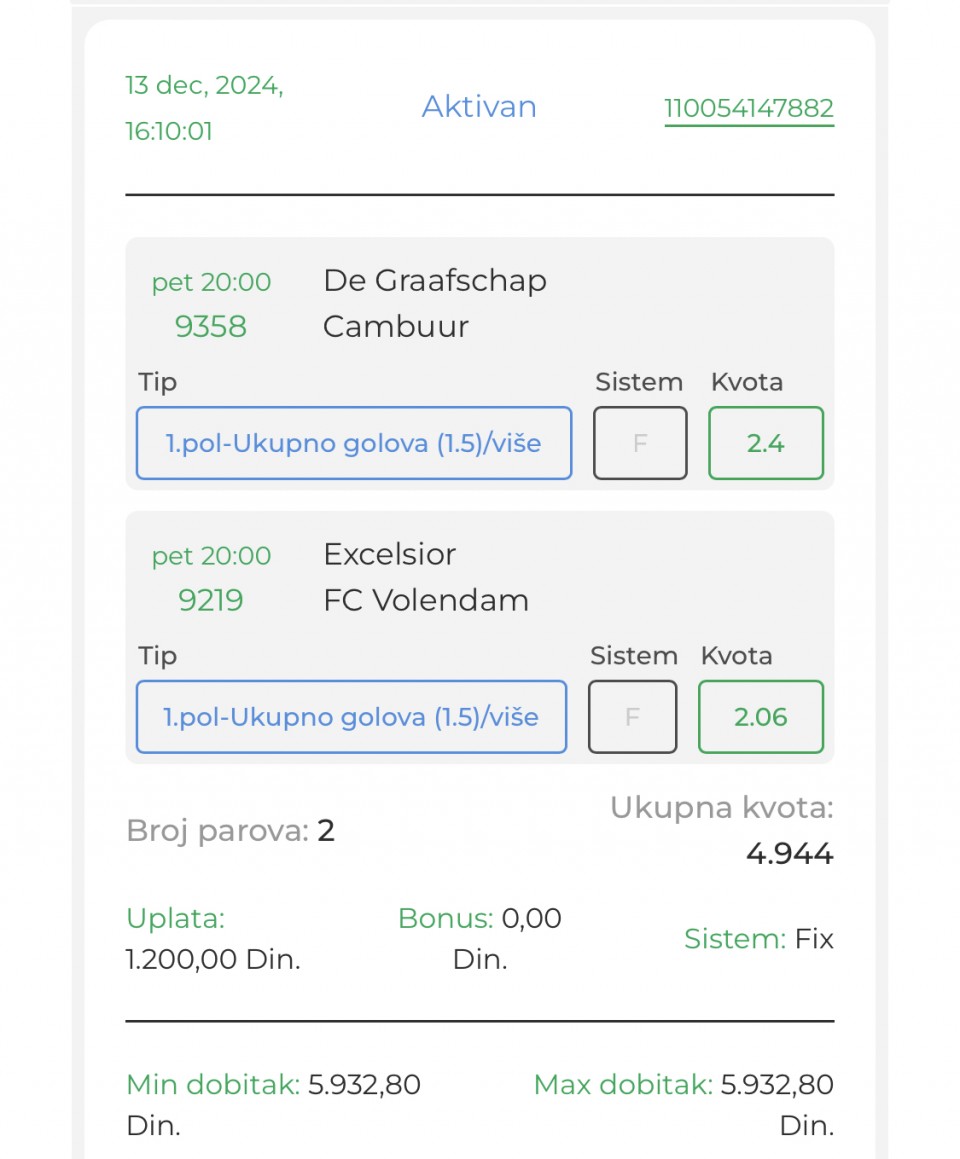Image resolution: width=960 pixels, height=1159 pixels.
Task: Click the ticket date 13 dec, 2024
Action: tap(205, 86)
